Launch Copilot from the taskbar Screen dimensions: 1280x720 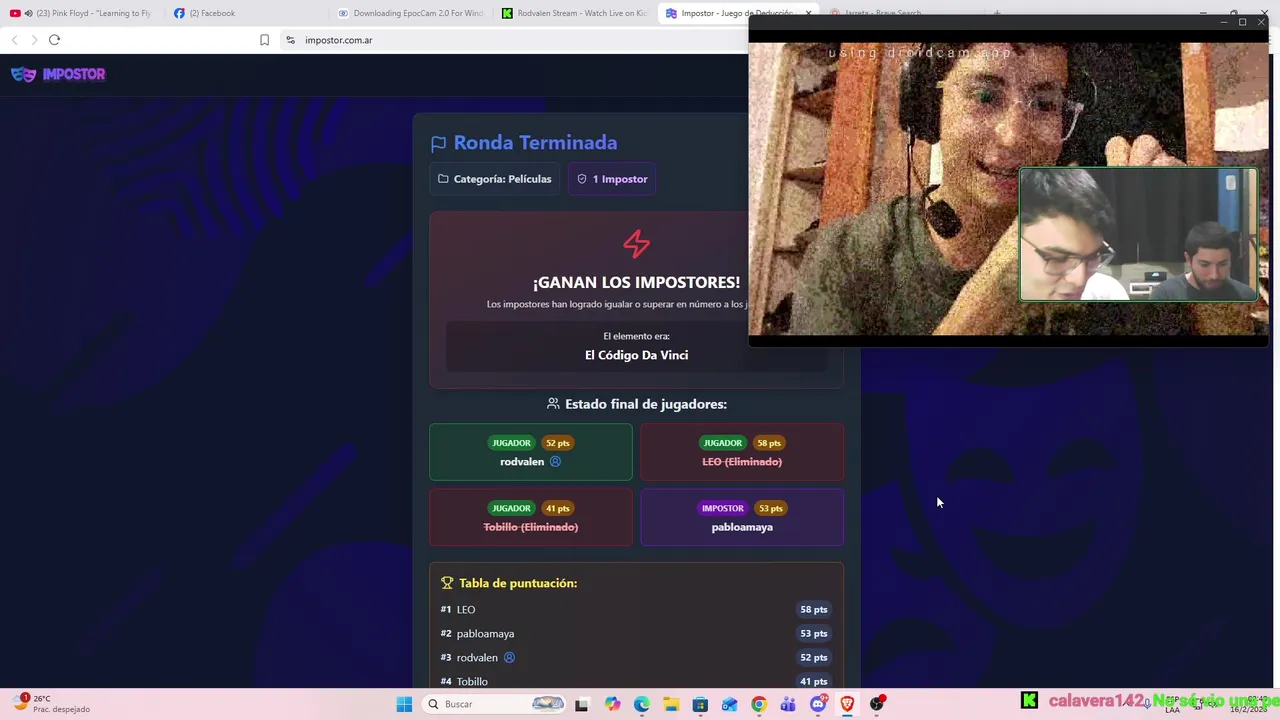coord(612,704)
